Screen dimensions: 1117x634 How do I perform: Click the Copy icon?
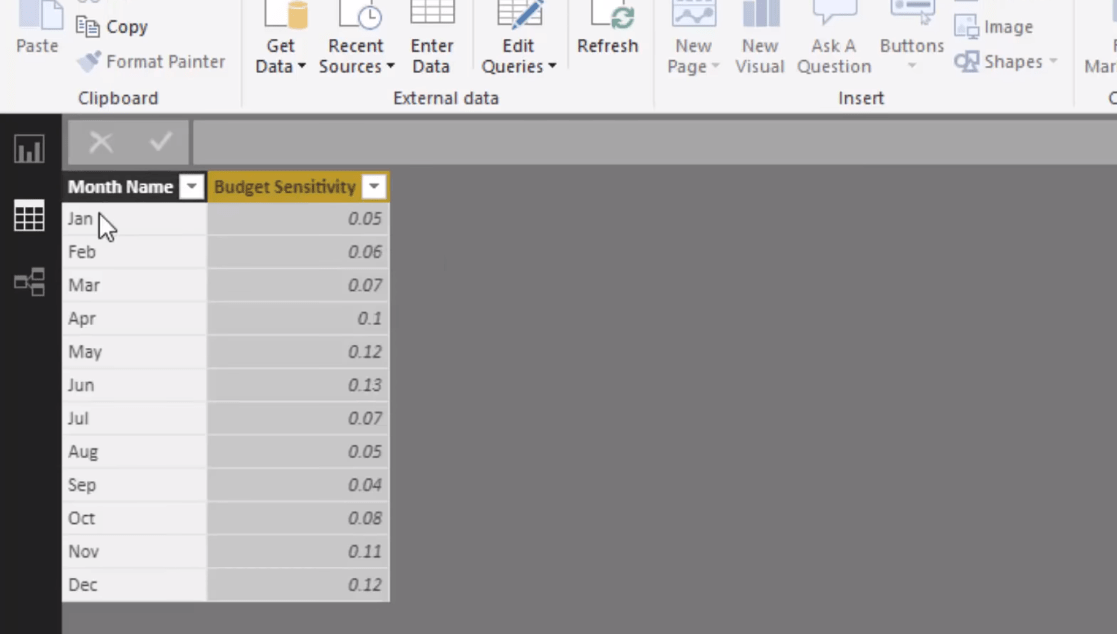[x=88, y=27]
